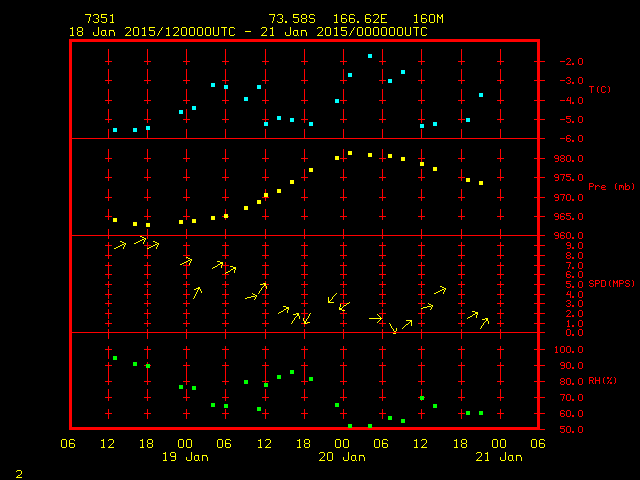Click the longitude value 166.62E

pyautogui.click(x=354, y=19)
